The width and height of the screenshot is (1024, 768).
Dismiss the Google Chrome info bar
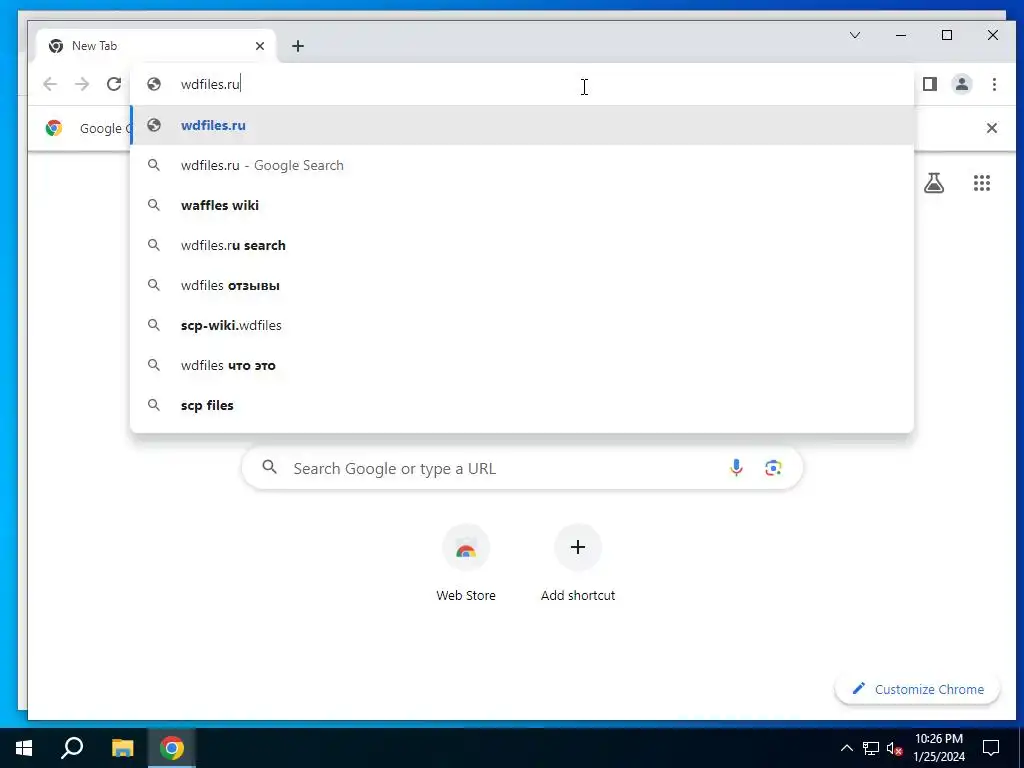pyautogui.click(x=991, y=128)
